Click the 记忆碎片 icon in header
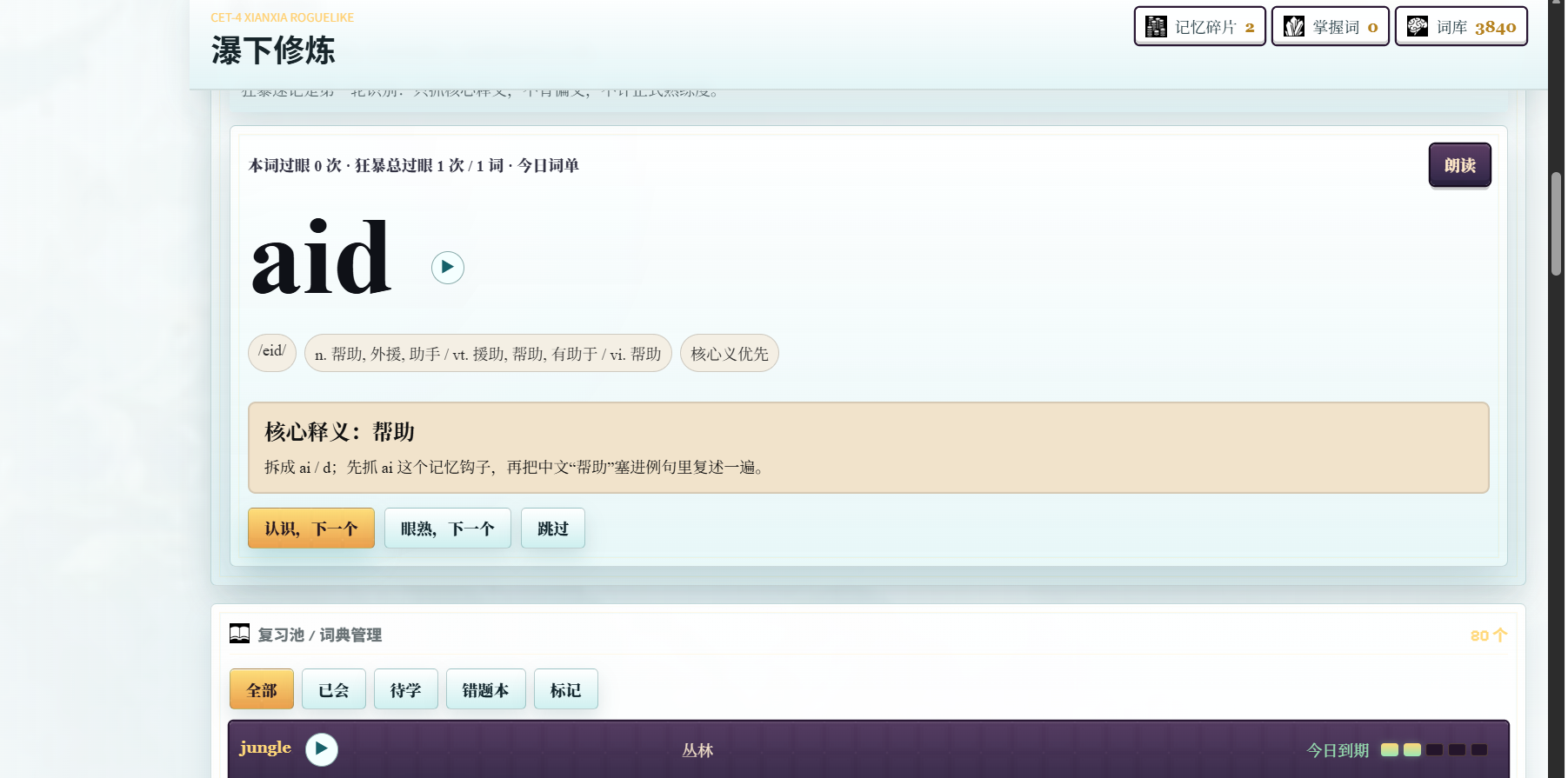1568x778 pixels. (x=1156, y=27)
